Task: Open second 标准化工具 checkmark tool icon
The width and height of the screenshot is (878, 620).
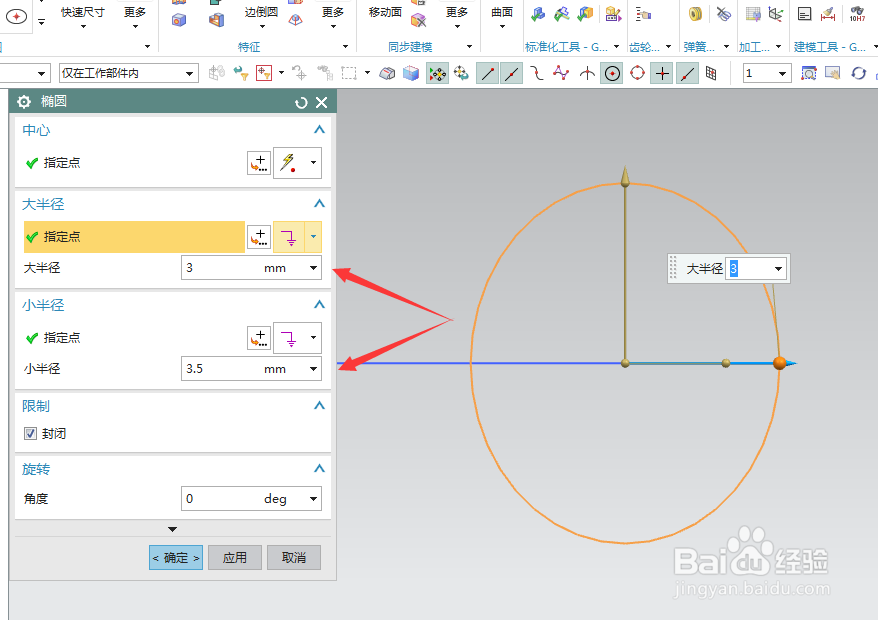Action: pyautogui.click(x=562, y=15)
